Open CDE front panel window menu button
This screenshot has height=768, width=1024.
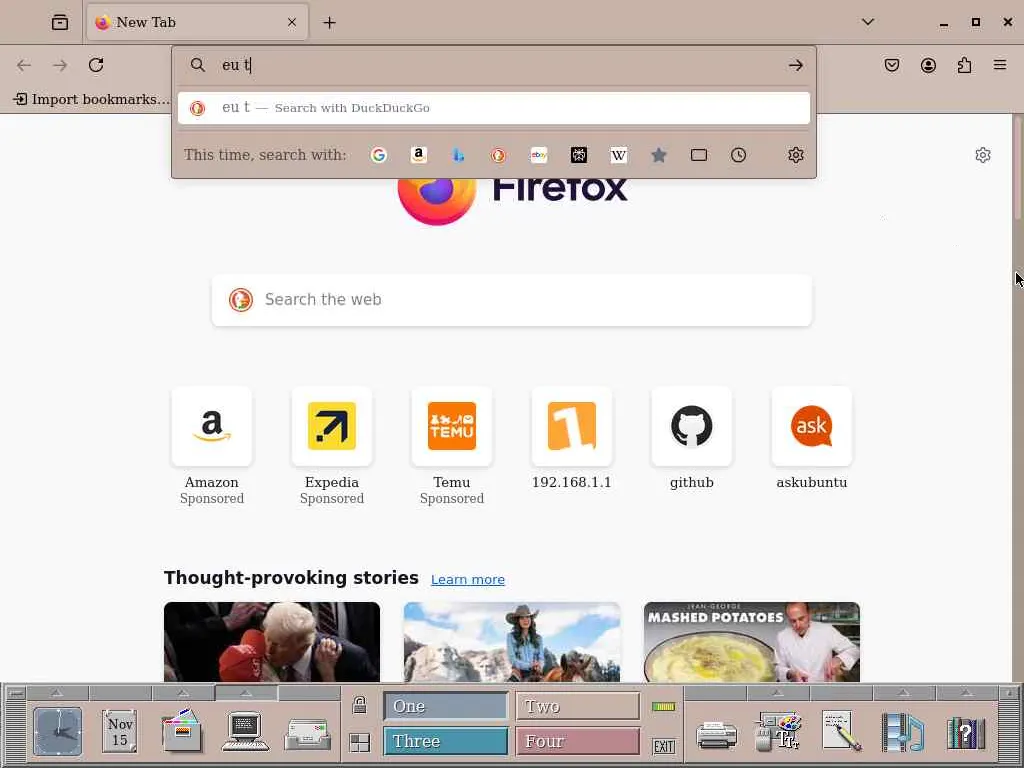16,693
